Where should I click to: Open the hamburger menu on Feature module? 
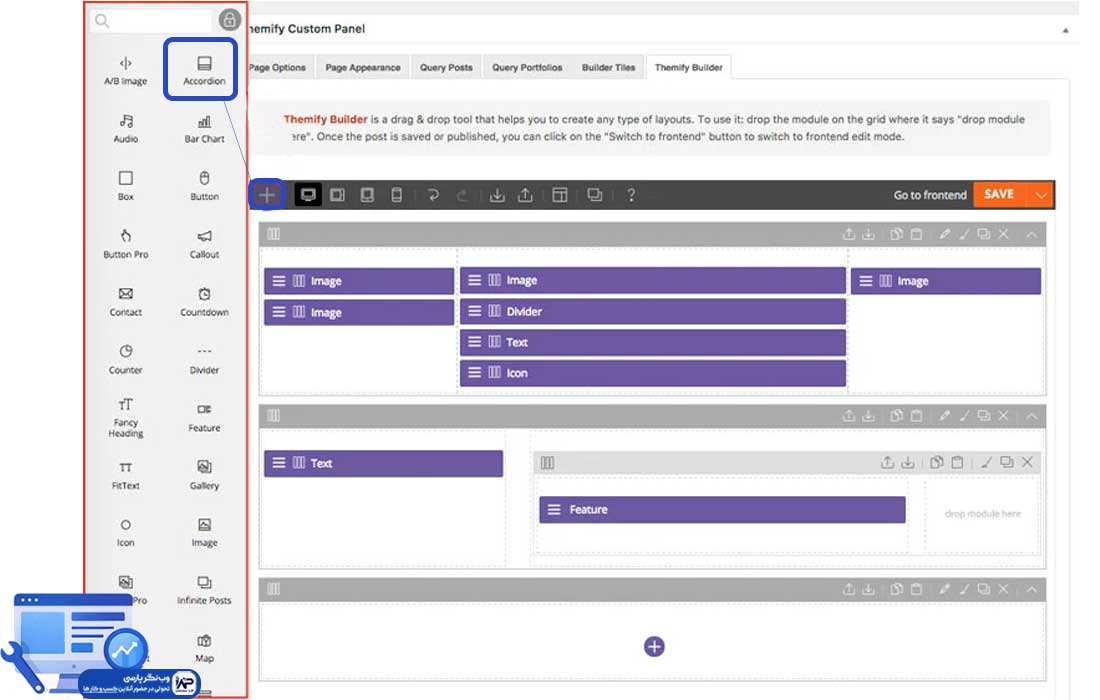tap(554, 510)
